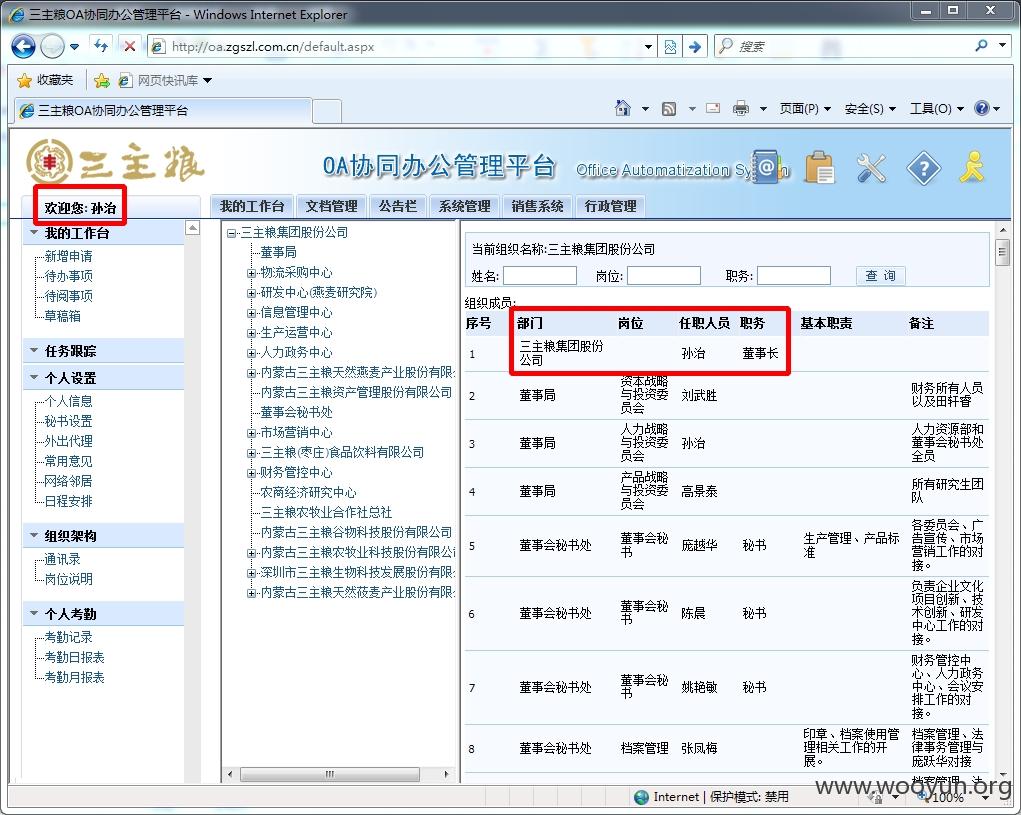Open the 岗位说明 link
The width and height of the screenshot is (1021, 815).
pyautogui.click(x=68, y=579)
